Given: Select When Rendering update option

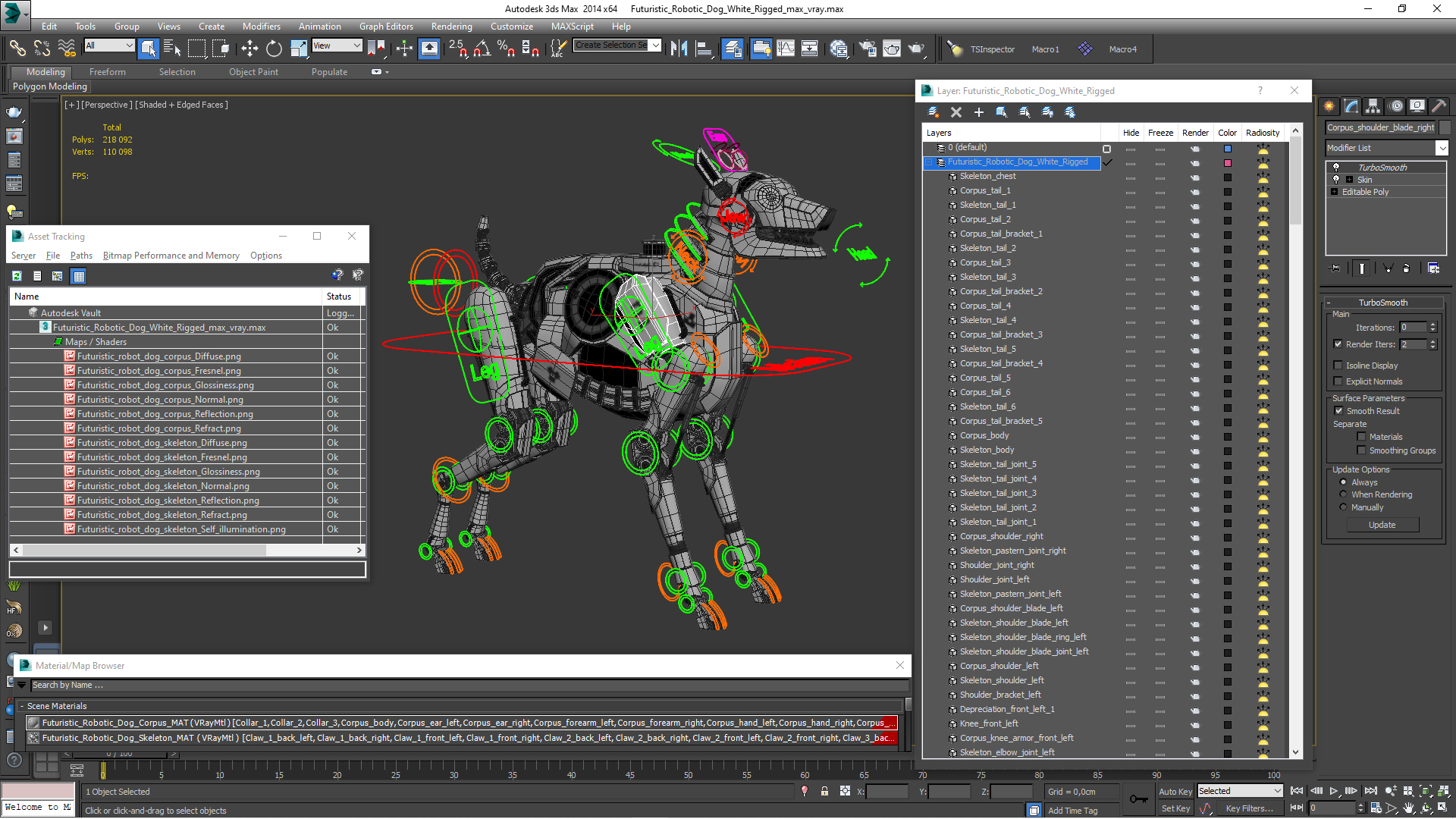Looking at the screenshot, I should (1343, 494).
